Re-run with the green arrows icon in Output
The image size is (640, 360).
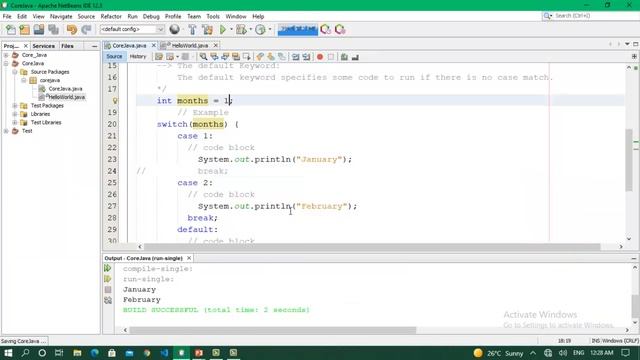[108, 268]
